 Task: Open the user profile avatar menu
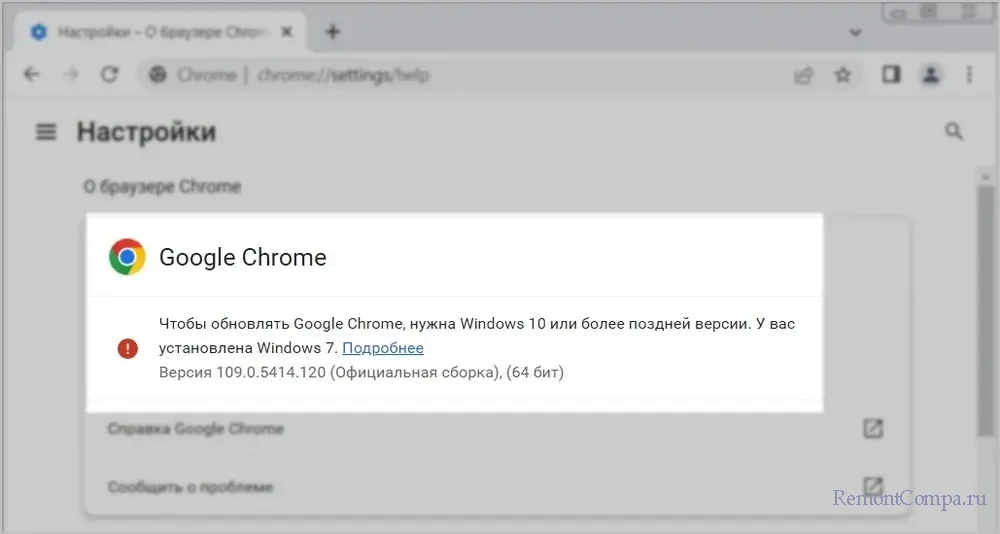pos(930,75)
